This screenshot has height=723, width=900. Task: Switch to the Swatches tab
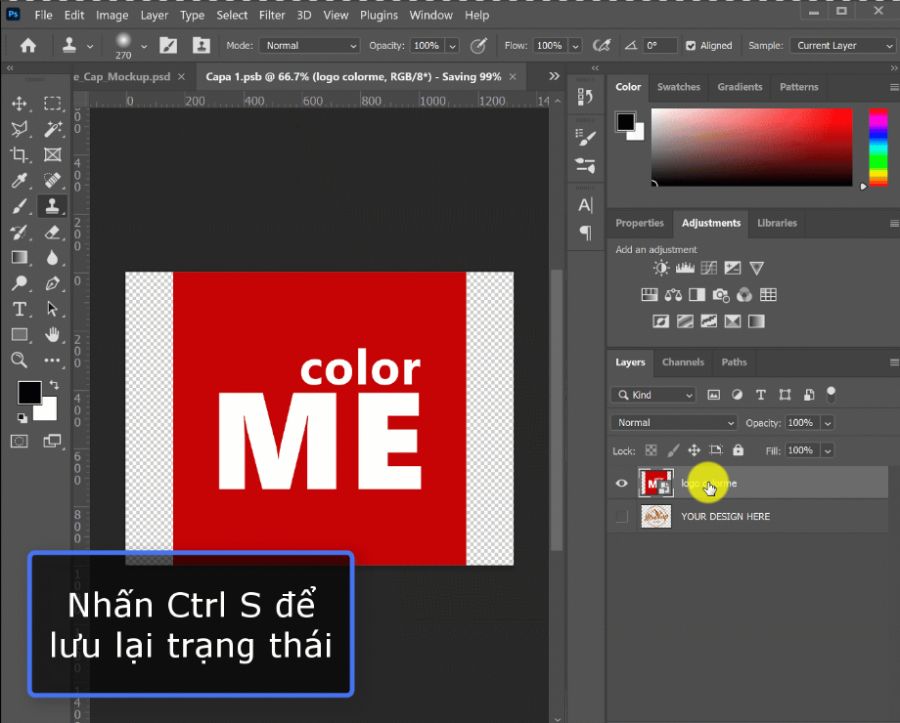click(x=678, y=87)
